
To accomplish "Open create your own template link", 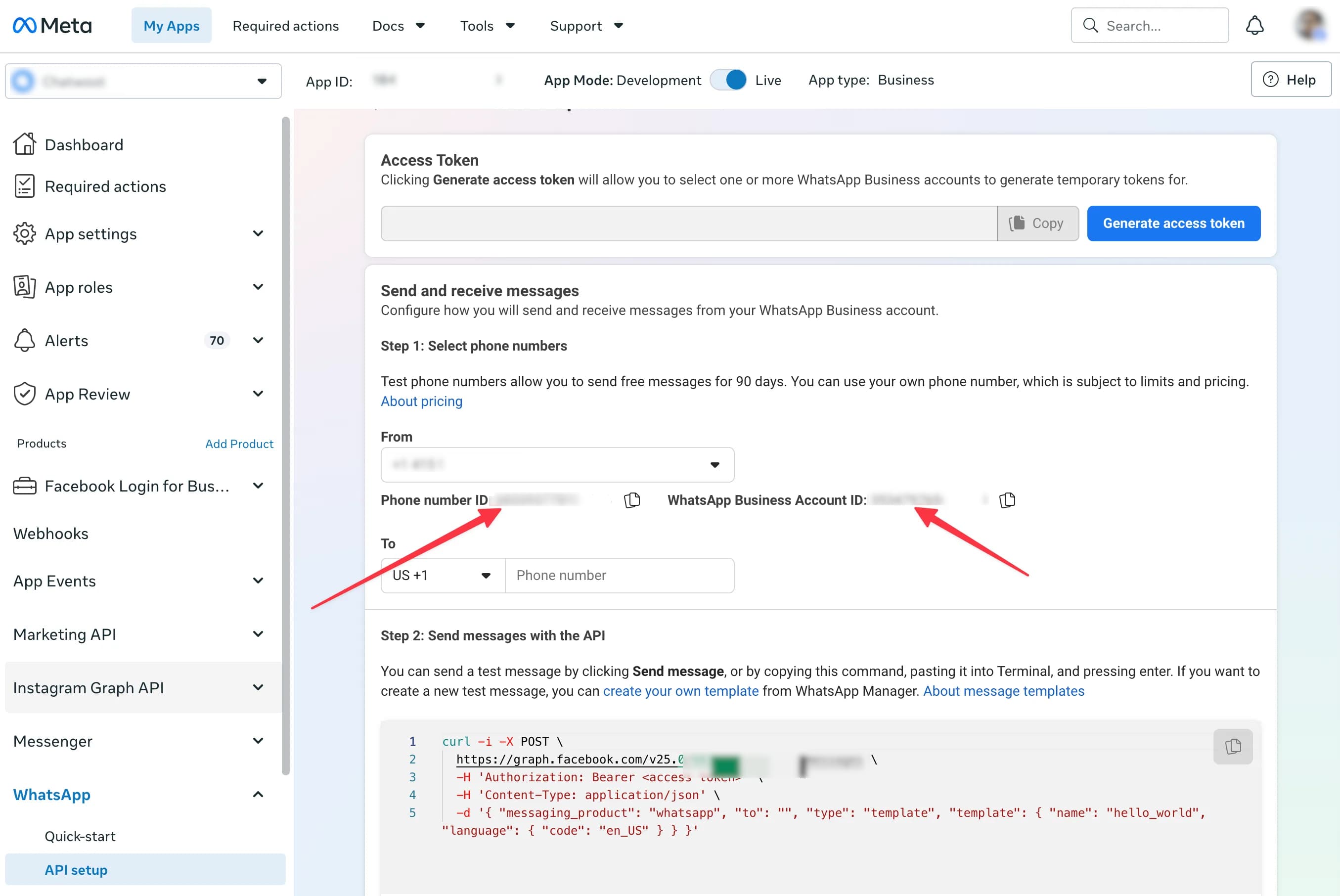I will click(x=681, y=691).
